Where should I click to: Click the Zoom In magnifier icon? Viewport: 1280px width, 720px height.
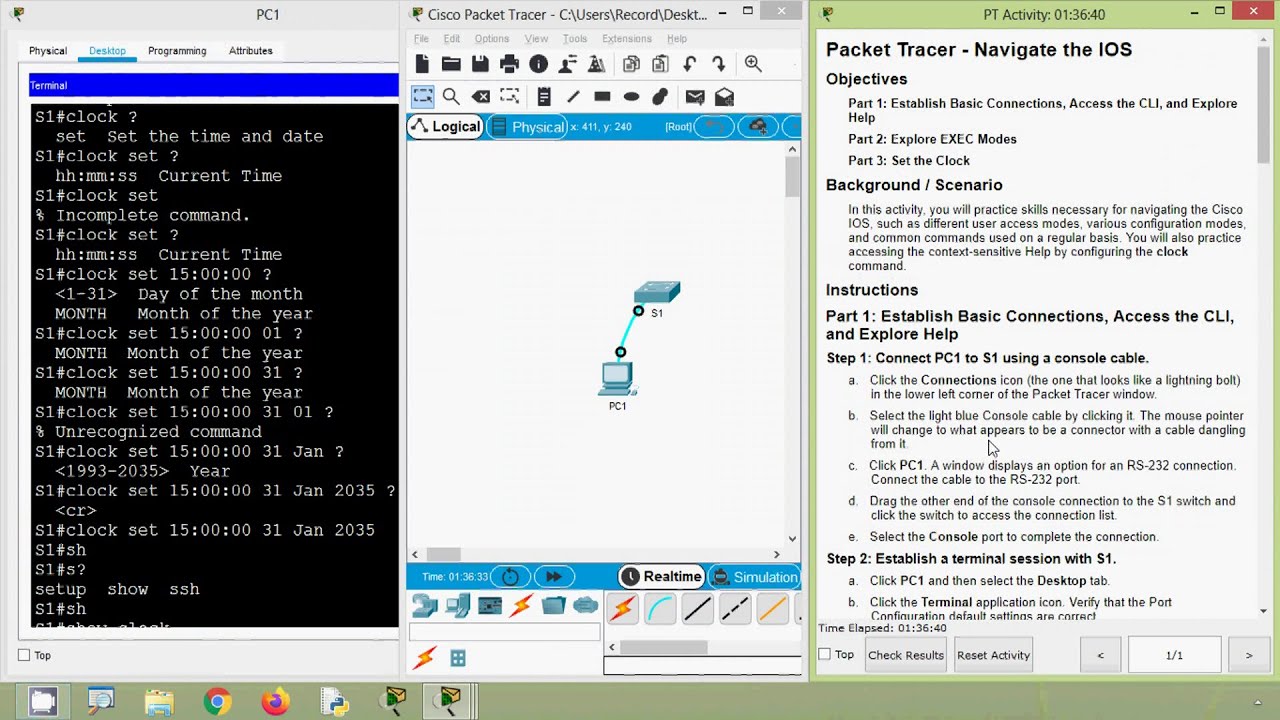coord(753,64)
